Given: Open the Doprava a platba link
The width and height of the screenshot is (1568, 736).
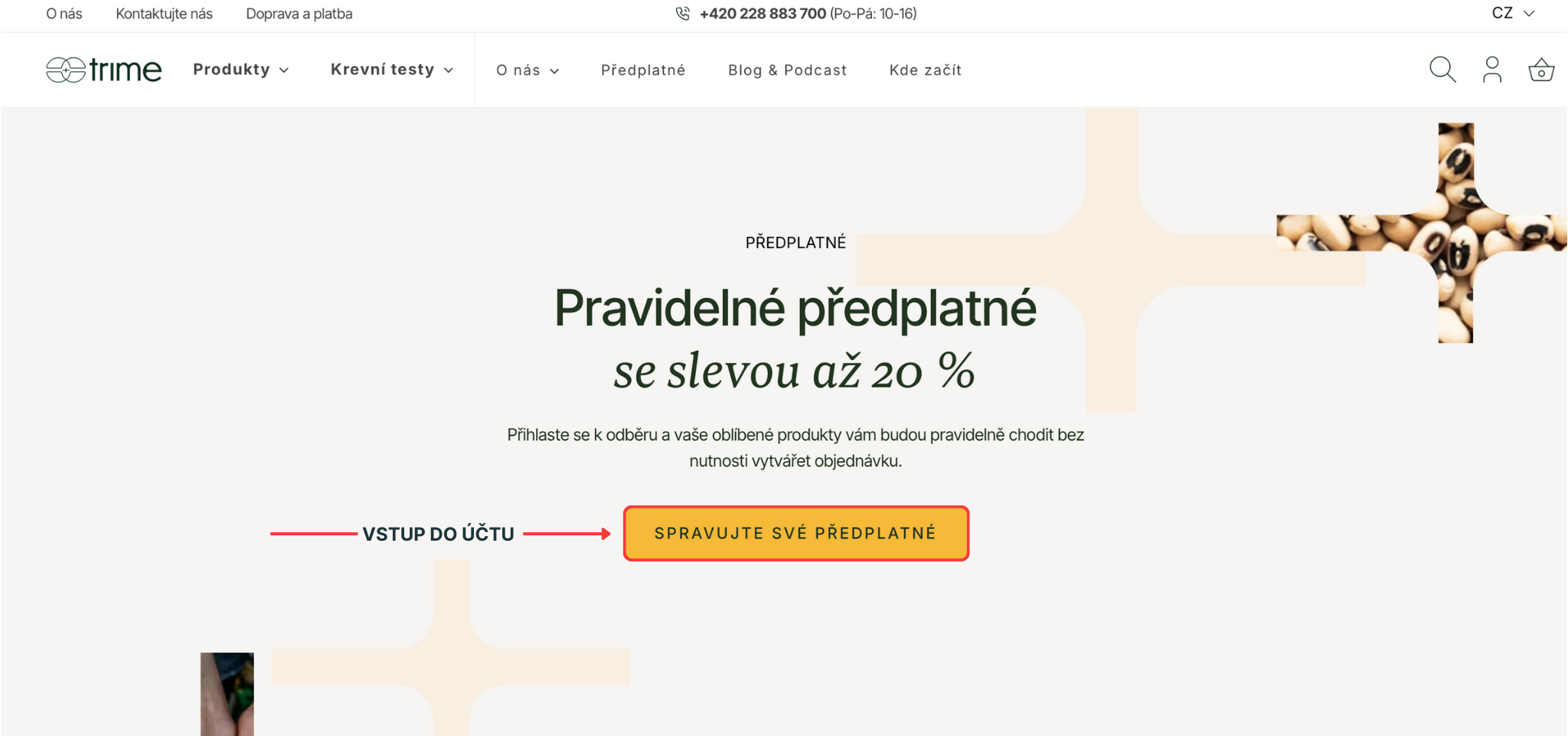Looking at the screenshot, I should 299,14.
